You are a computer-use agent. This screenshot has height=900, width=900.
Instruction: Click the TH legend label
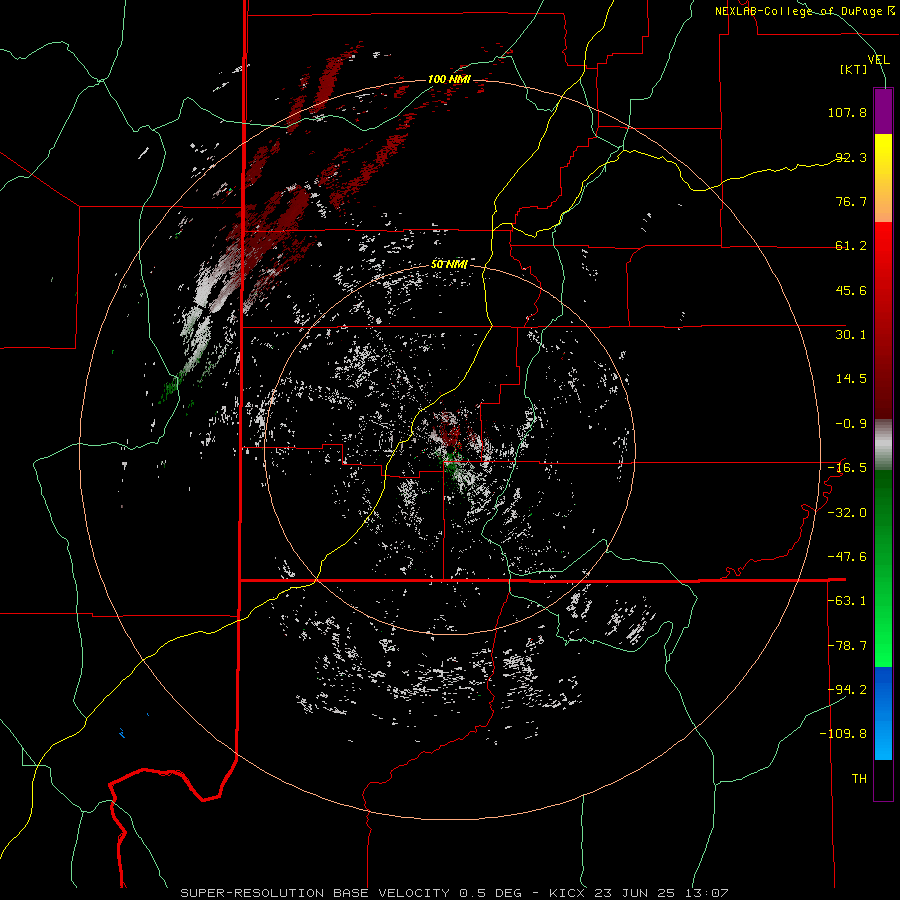tap(859, 779)
